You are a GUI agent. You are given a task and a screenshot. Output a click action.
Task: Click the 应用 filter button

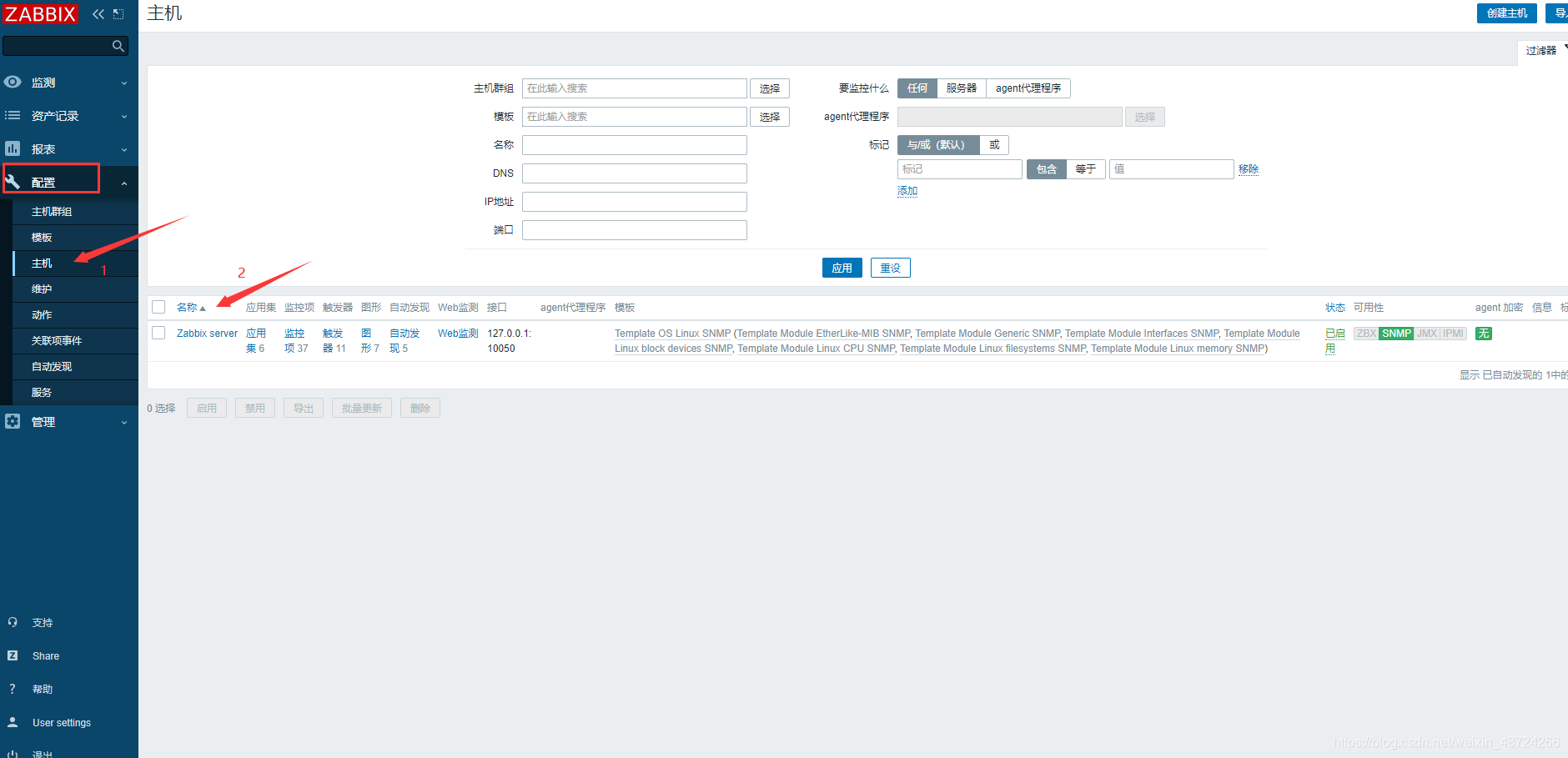pyautogui.click(x=842, y=268)
